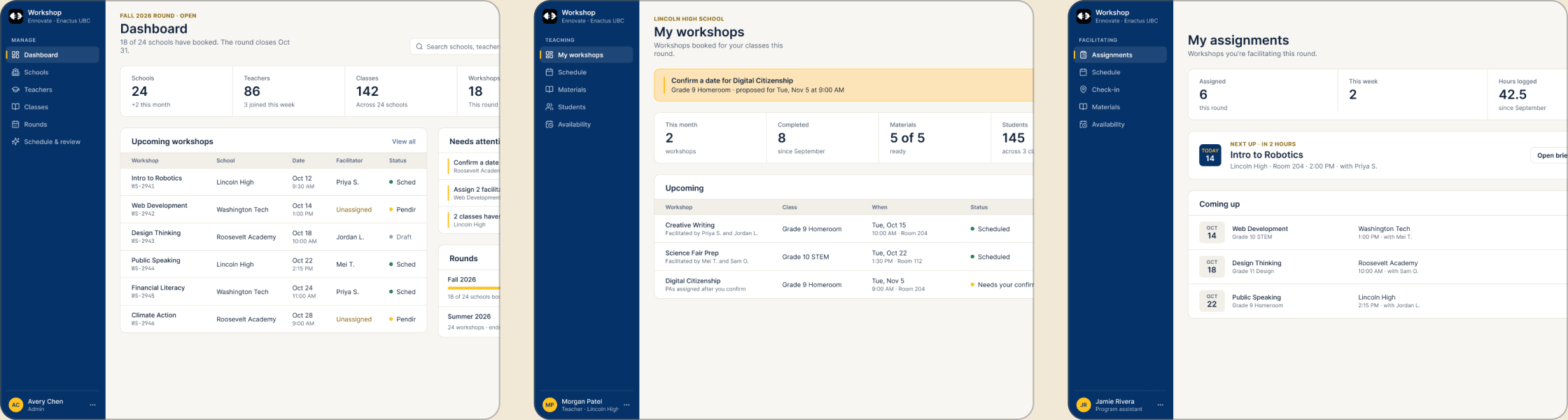Click the Workshop logo in the teacher My workshops window
1568x420 pixels.
pyautogui.click(x=549, y=16)
